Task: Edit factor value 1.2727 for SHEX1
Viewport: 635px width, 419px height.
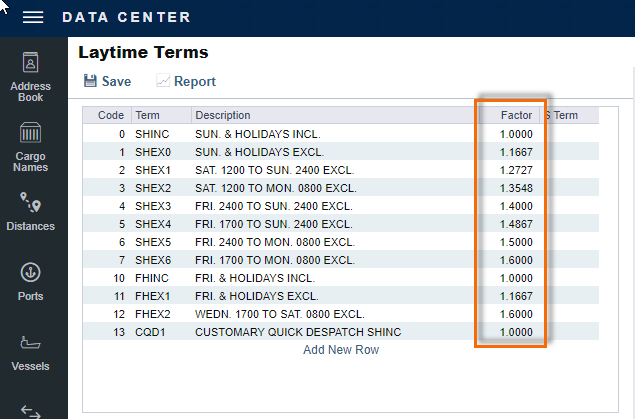Action: click(x=516, y=169)
